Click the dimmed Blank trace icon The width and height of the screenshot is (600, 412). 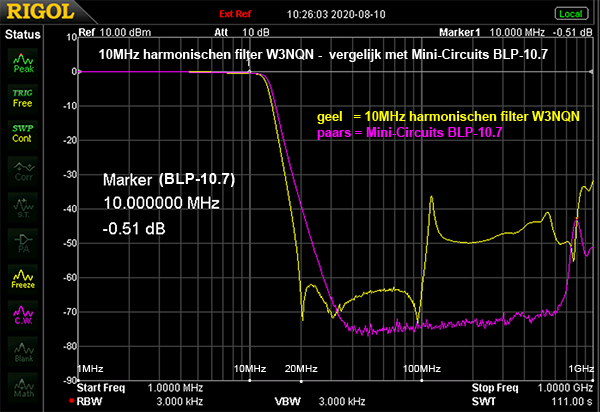click(x=23, y=351)
